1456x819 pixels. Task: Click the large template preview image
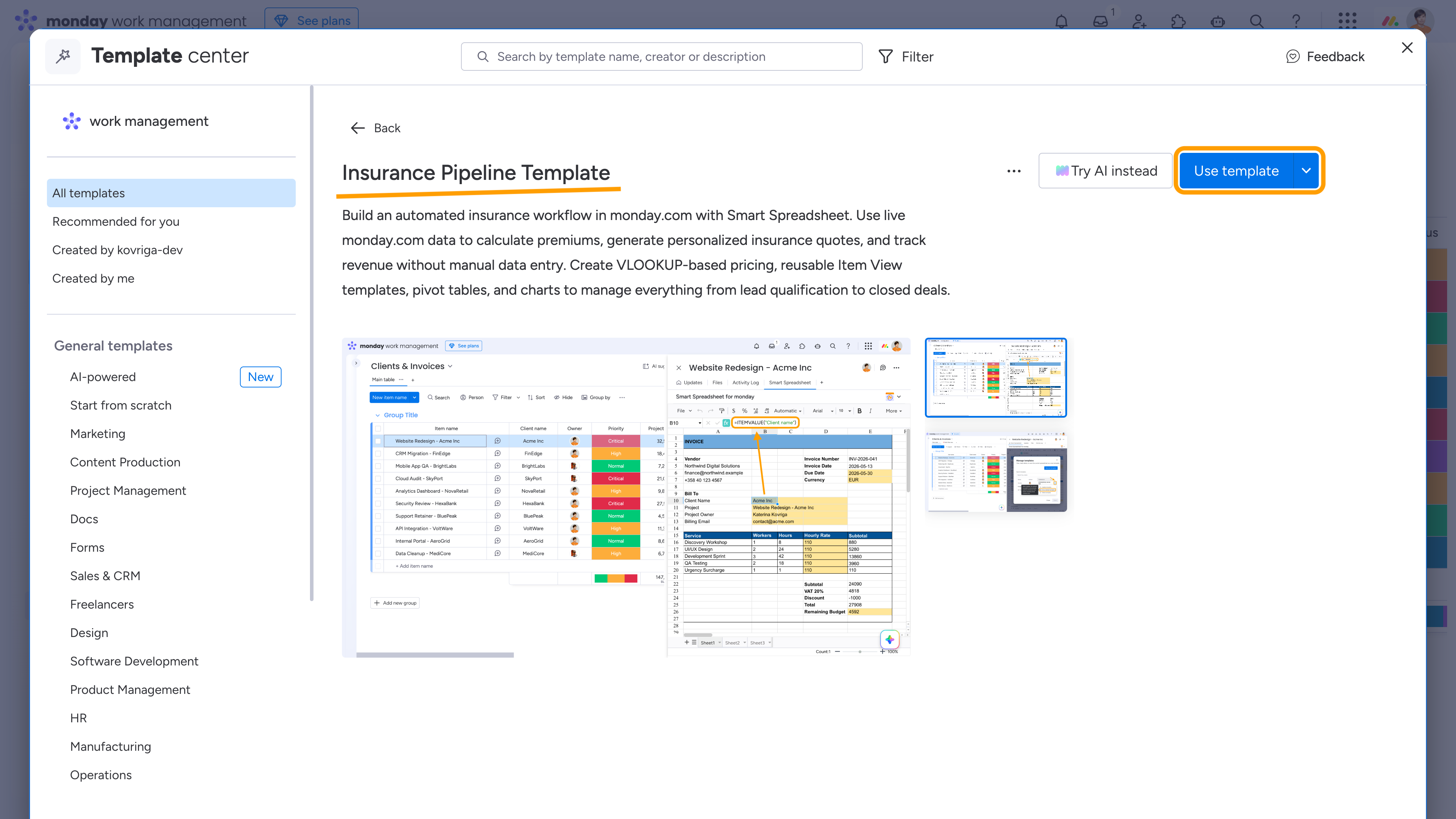coord(626,497)
